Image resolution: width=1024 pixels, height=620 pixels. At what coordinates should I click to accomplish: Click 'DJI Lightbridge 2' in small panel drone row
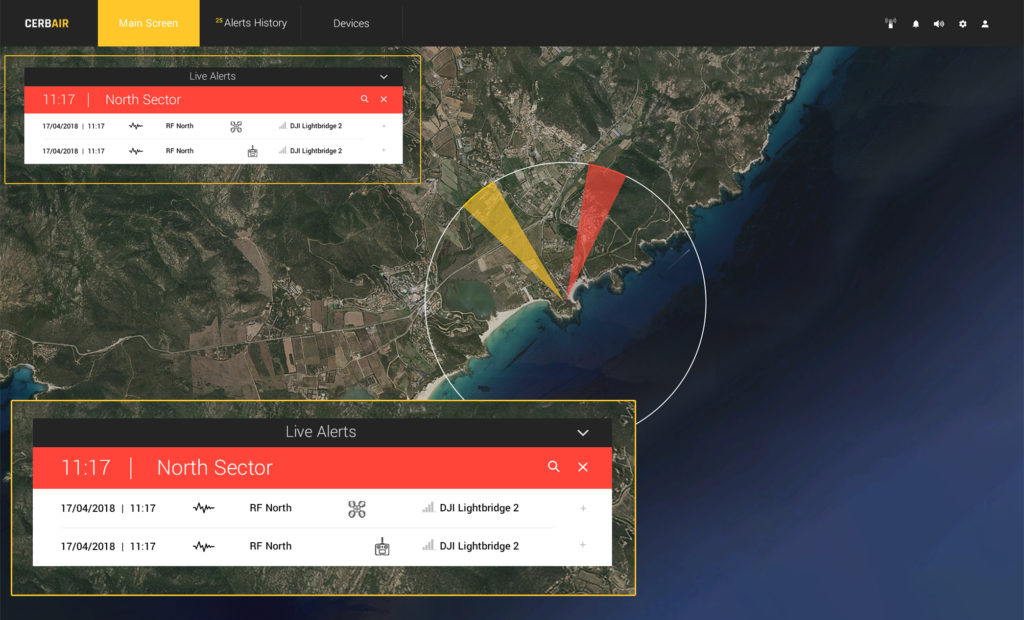316,126
